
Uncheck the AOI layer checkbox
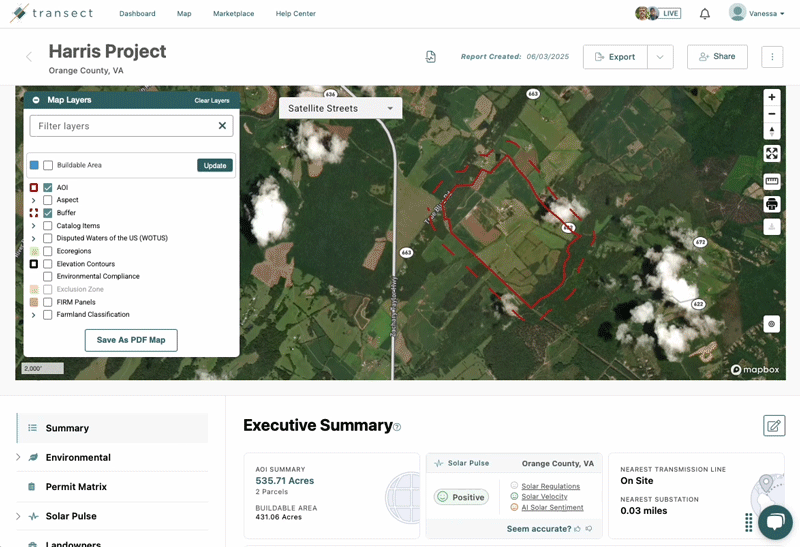click(48, 188)
